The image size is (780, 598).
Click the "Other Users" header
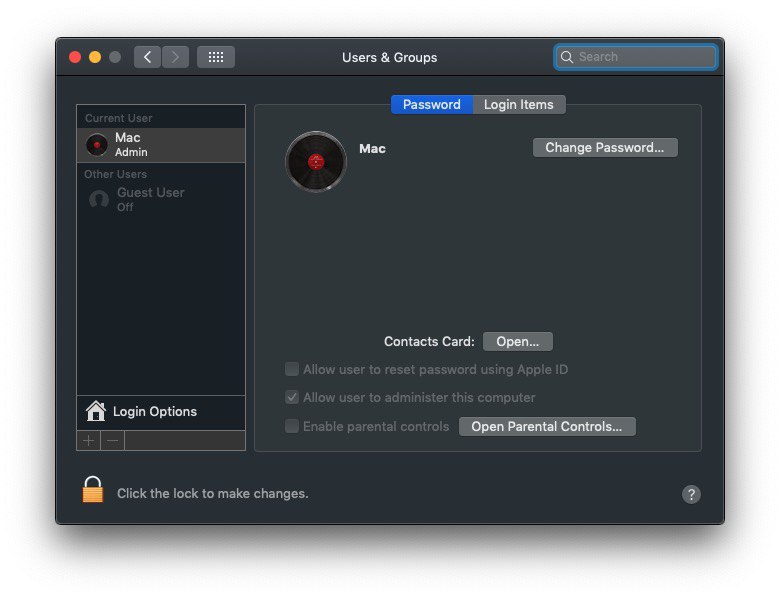[x=115, y=174]
